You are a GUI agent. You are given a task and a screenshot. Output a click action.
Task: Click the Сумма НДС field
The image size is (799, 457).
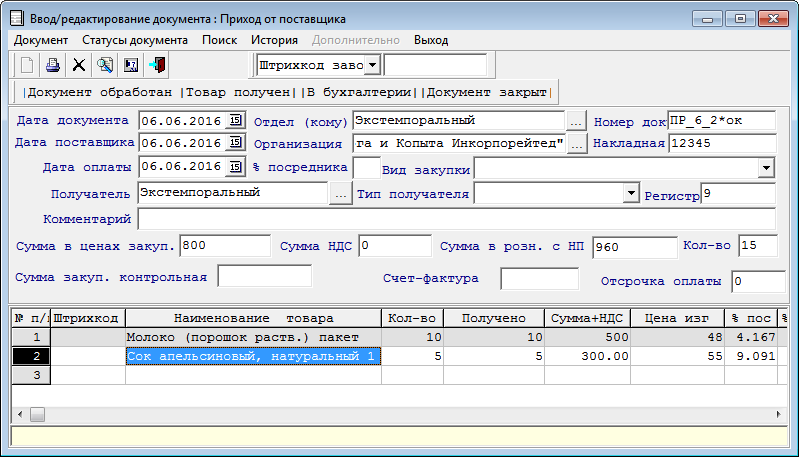pos(395,246)
